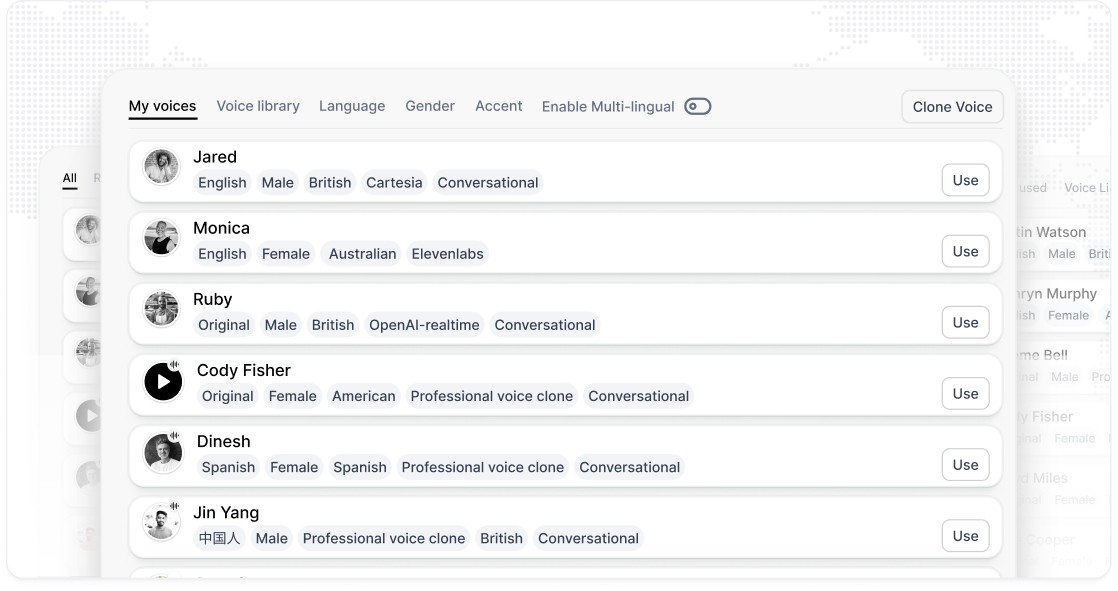Click the OpenAI-realtime tag on Ruby
This screenshot has width=1118, height=591.
(x=424, y=325)
